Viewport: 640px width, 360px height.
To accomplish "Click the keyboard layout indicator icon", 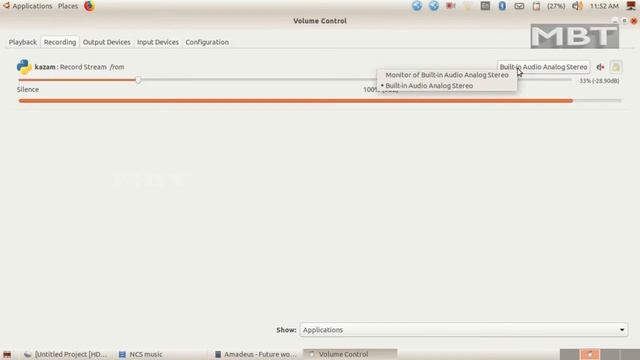I will (485, 6).
